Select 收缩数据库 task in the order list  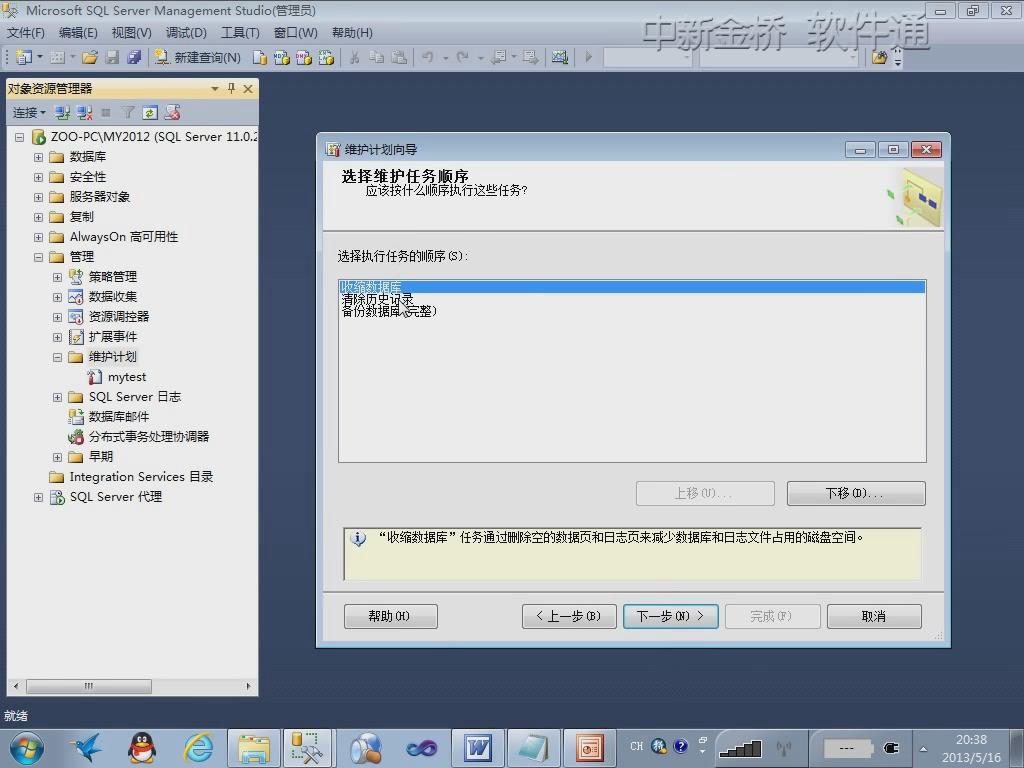(x=632, y=287)
